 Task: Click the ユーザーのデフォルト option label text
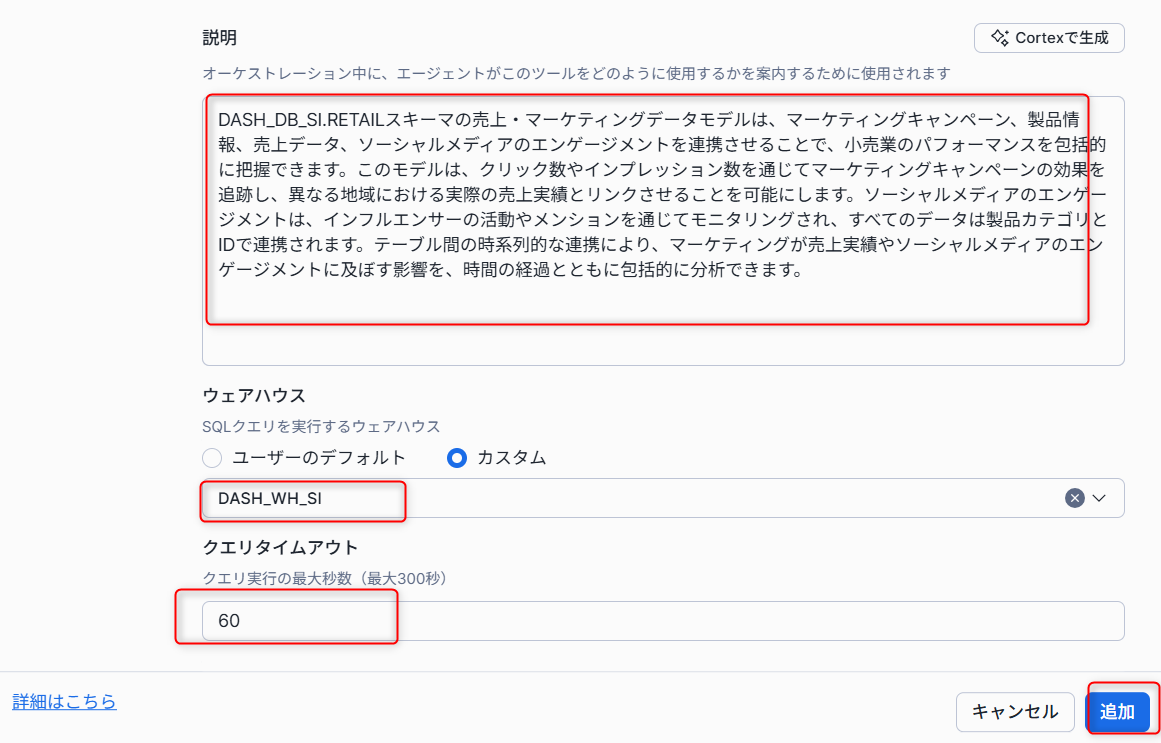click(319, 458)
